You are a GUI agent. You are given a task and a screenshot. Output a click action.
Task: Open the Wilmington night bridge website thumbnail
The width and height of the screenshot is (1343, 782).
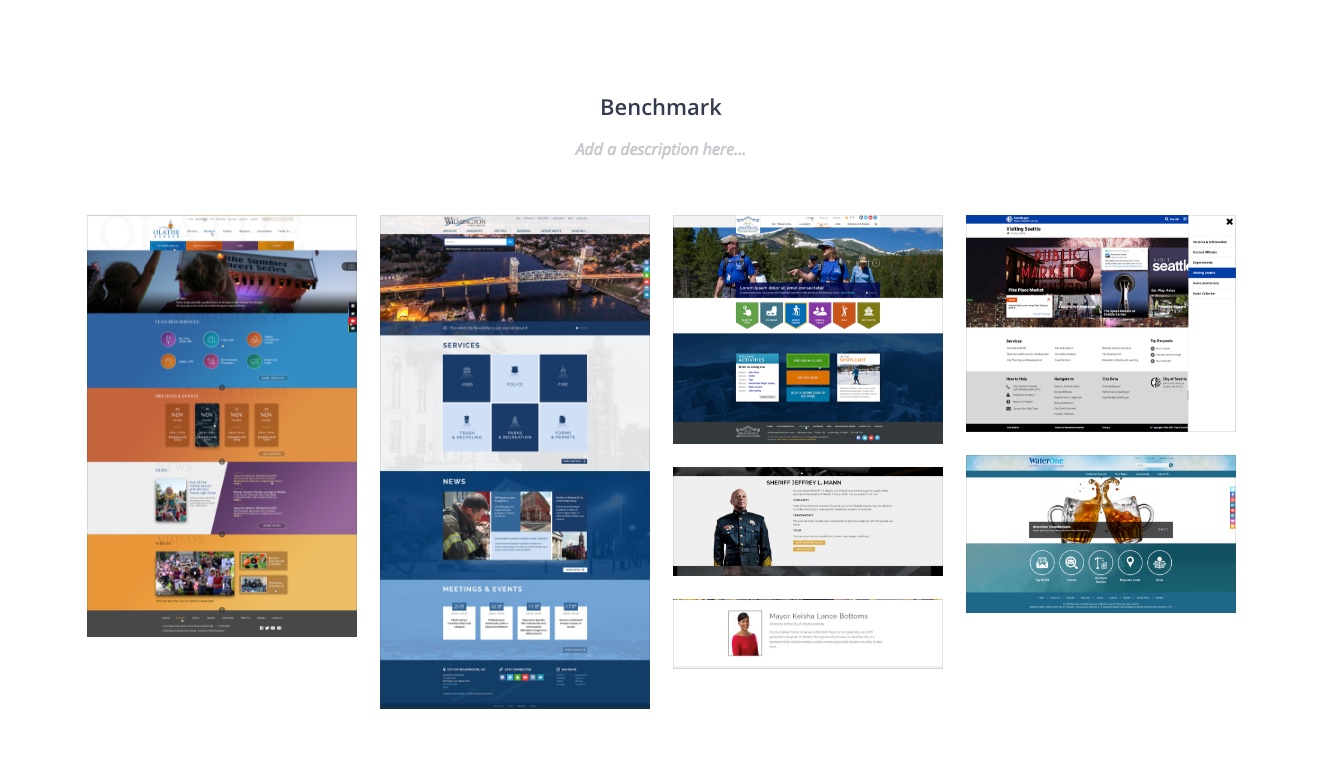(x=515, y=462)
